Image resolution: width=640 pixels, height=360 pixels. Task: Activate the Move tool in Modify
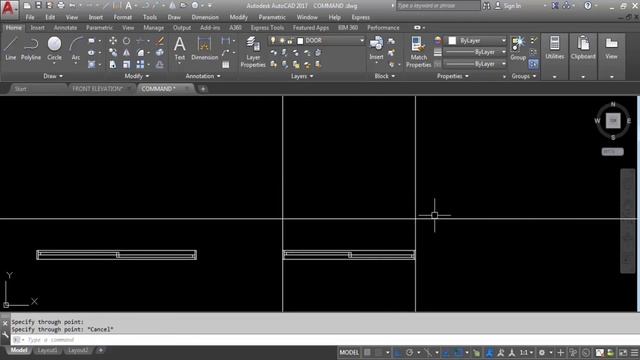click(113, 40)
